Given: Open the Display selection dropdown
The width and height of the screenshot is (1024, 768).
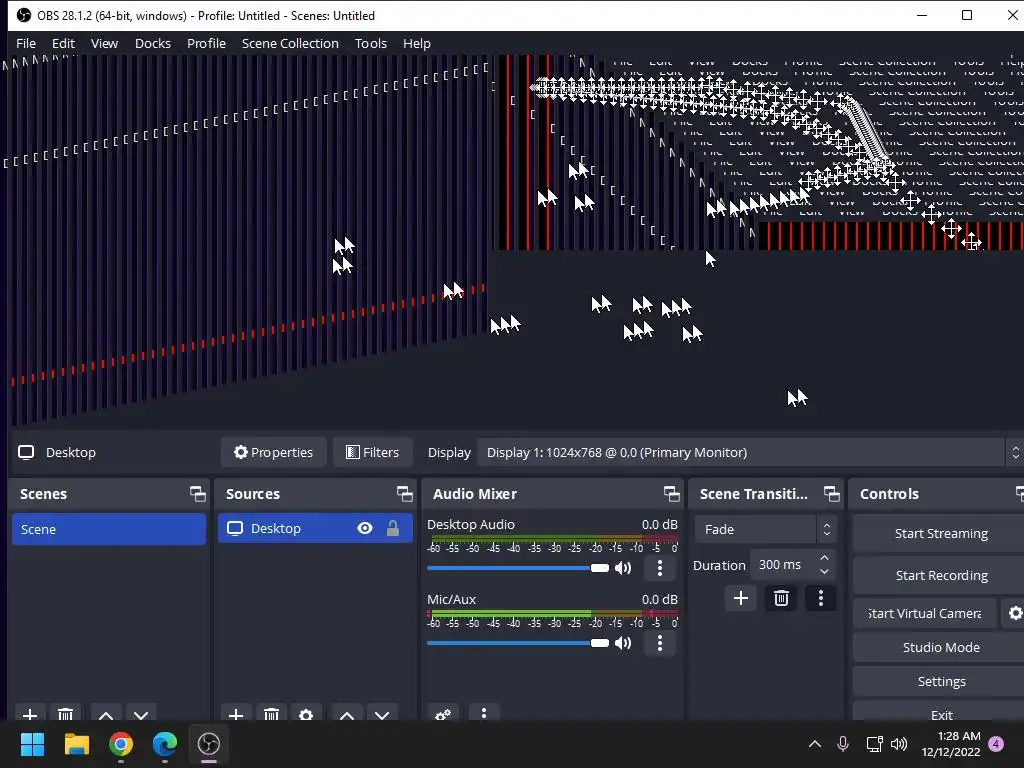Looking at the screenshot, I should pos(750,453).
